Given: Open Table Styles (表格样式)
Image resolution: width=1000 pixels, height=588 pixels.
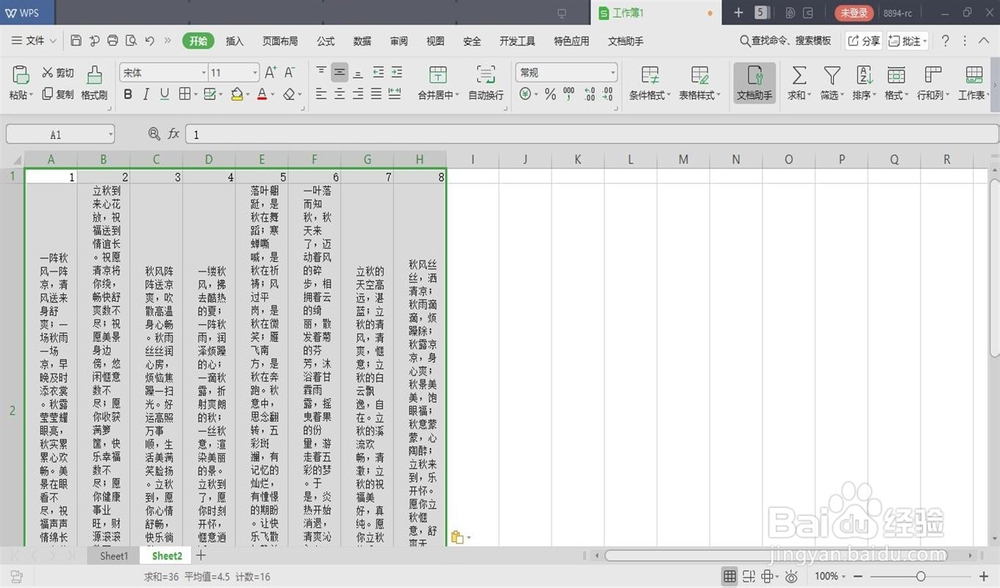Looking at the screenshot, I should tap(699, 82).
